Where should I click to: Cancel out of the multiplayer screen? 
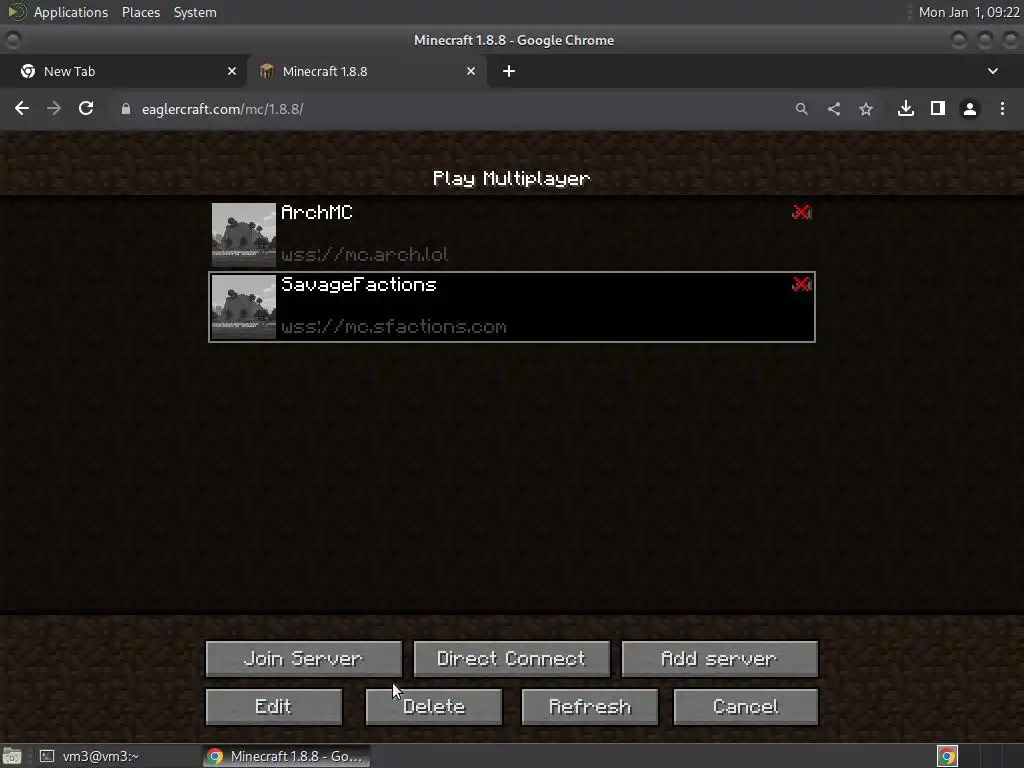pos(746,707)
